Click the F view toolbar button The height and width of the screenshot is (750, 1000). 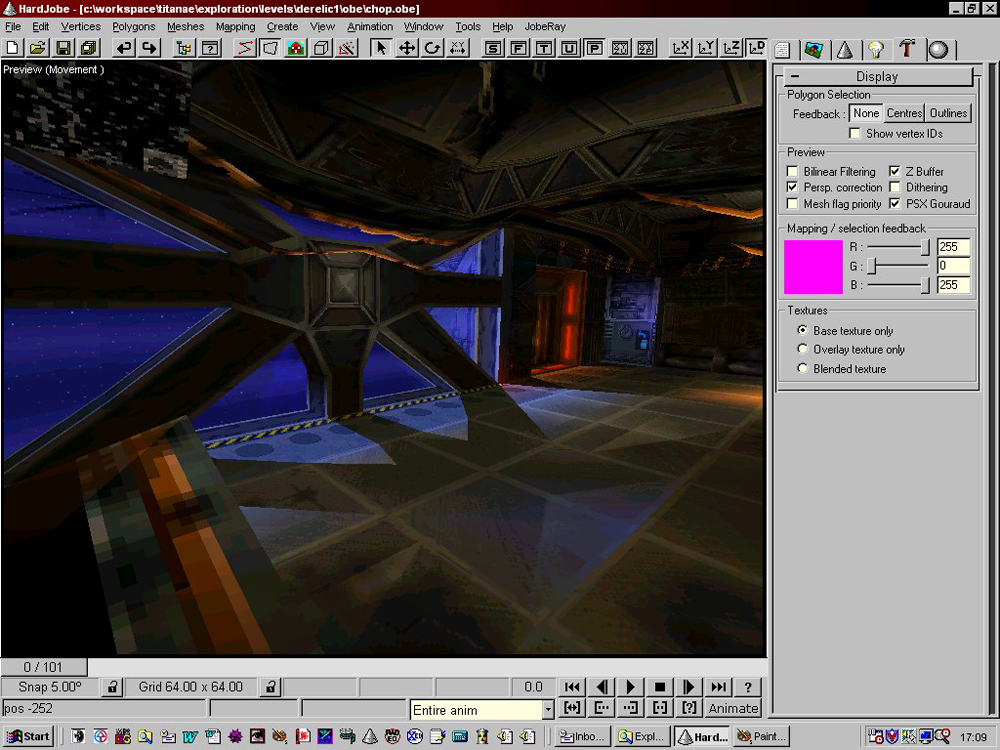click(518, 48)
